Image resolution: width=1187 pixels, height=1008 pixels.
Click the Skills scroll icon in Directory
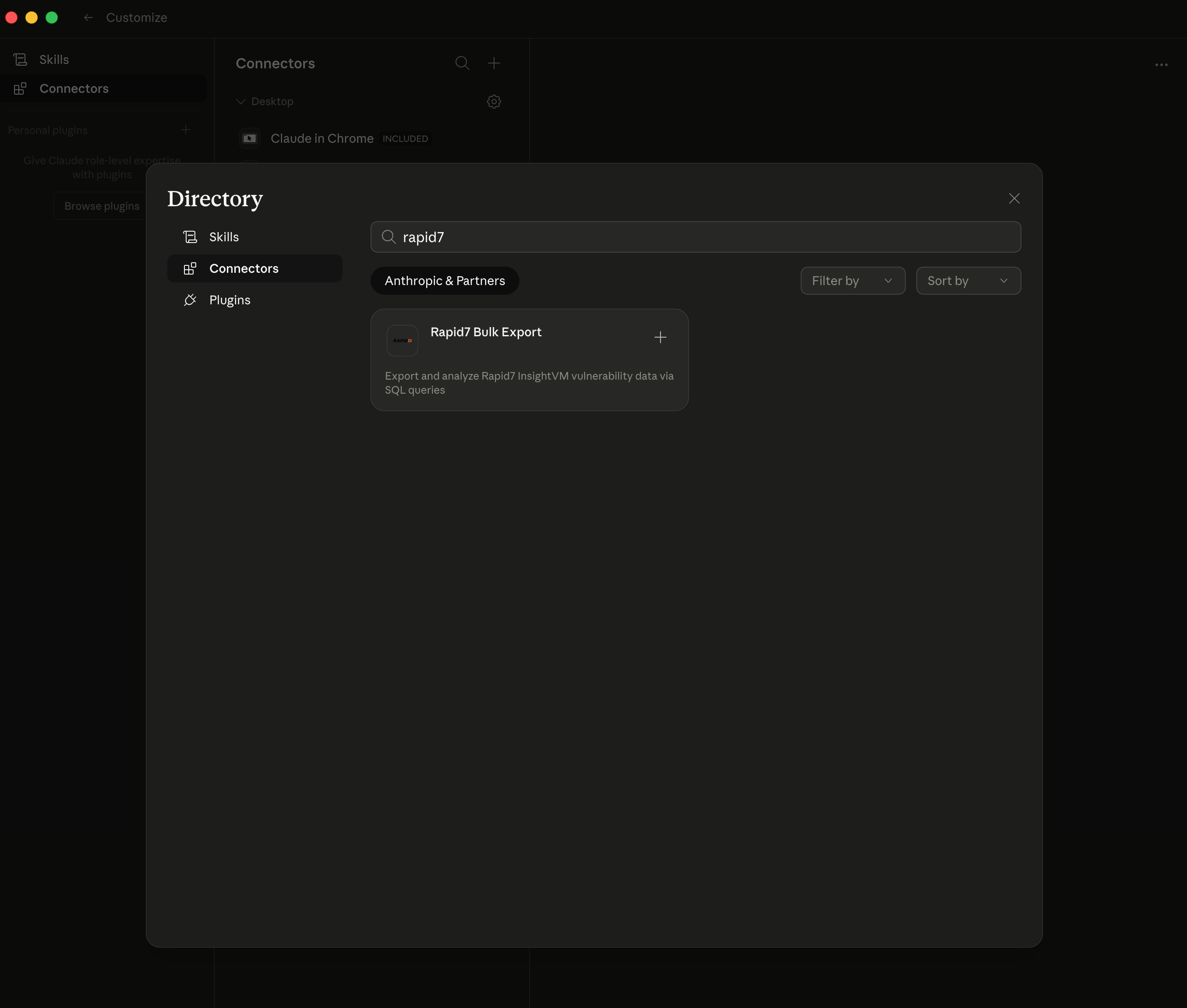190,236
